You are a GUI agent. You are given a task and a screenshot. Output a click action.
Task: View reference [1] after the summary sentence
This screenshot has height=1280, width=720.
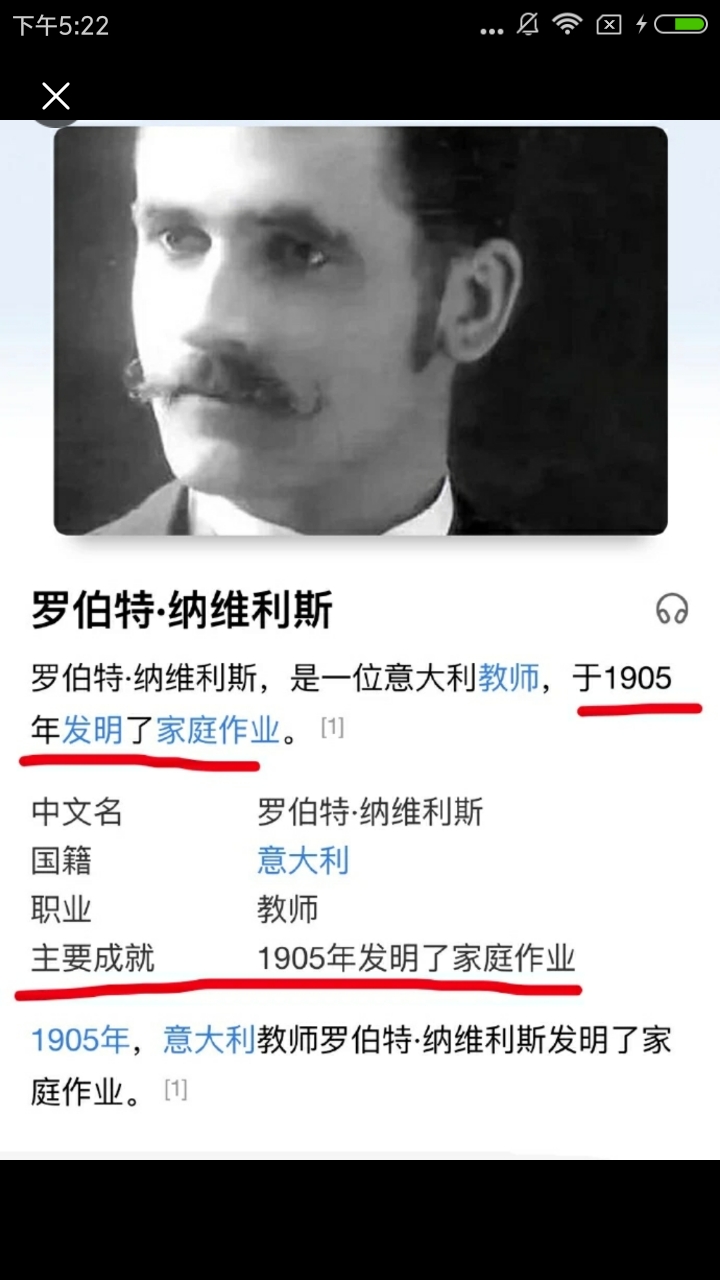[x=332, y=727]
